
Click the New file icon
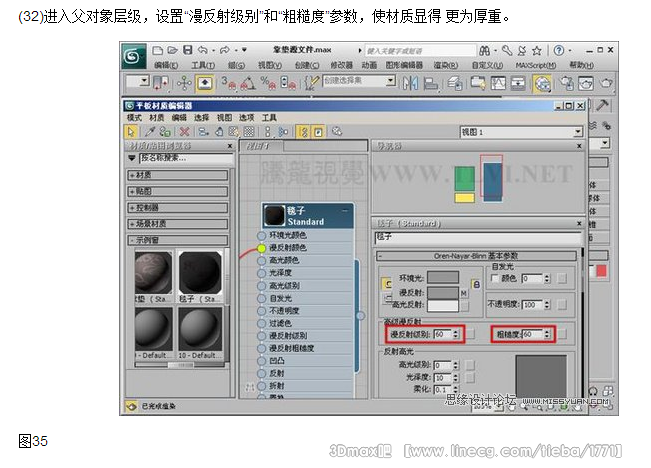pos(157,51)
